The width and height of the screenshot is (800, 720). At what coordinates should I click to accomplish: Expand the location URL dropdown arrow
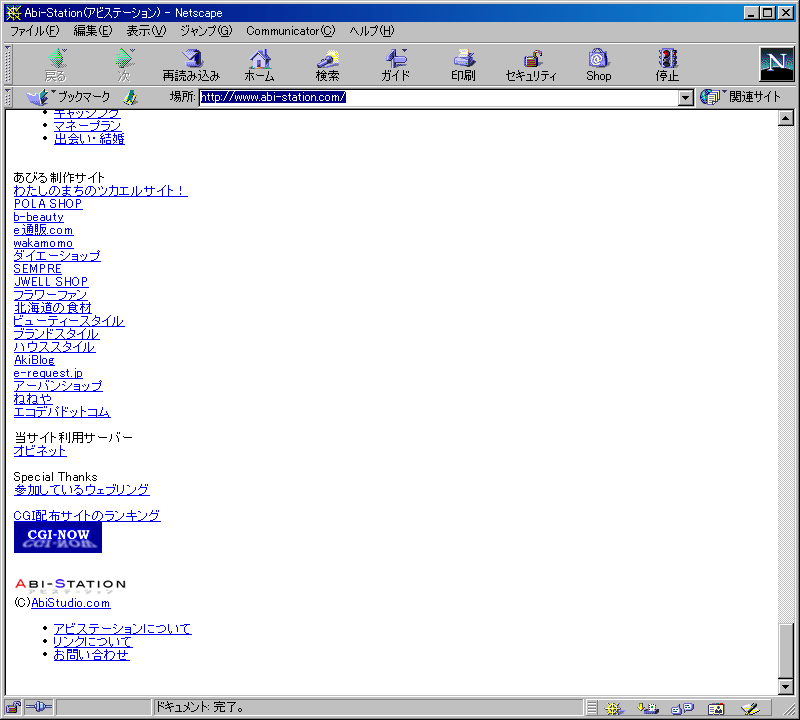pos(686,97)
